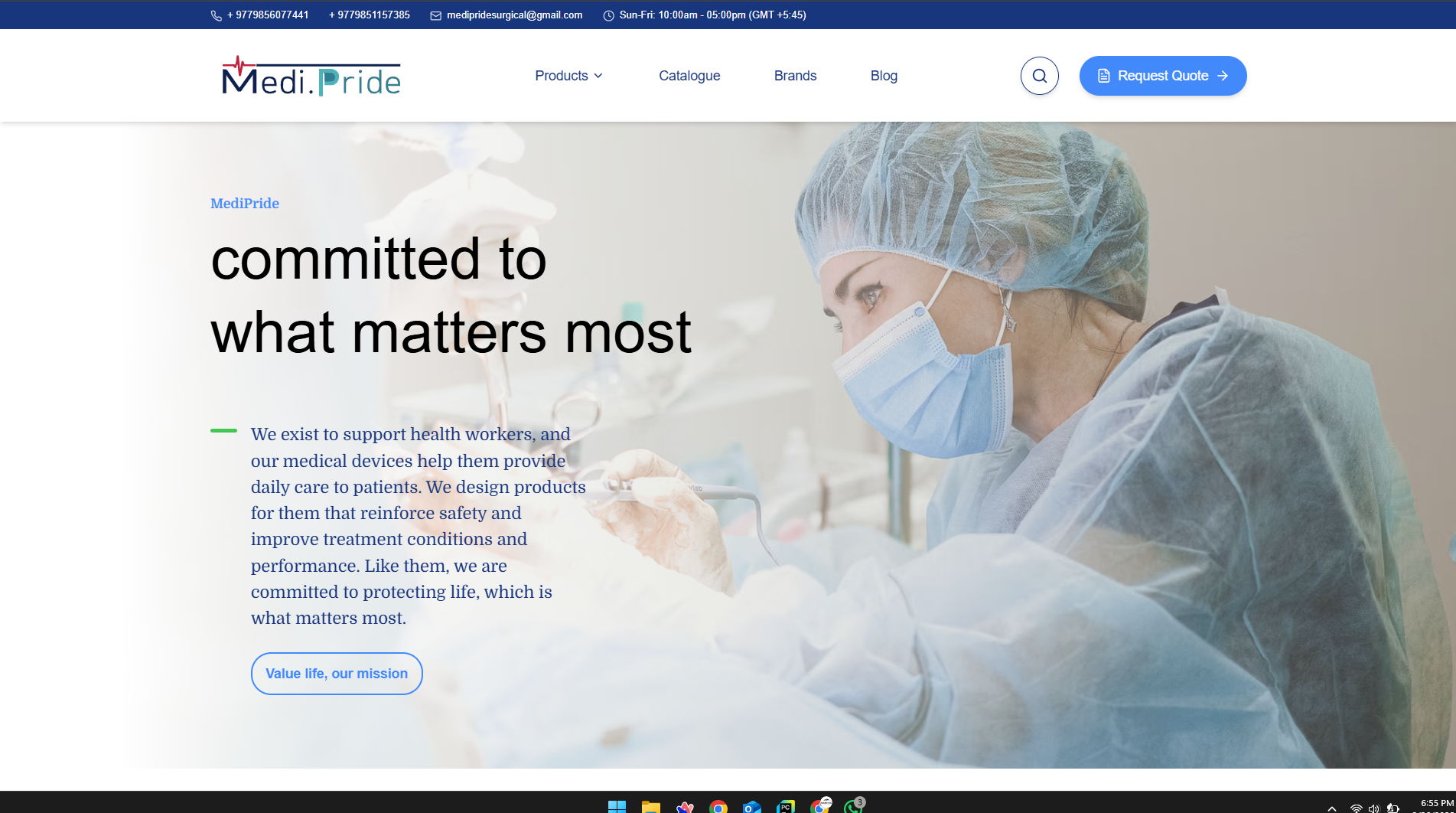Launch Outlook from the taskbar

click(x=751, y=806)
